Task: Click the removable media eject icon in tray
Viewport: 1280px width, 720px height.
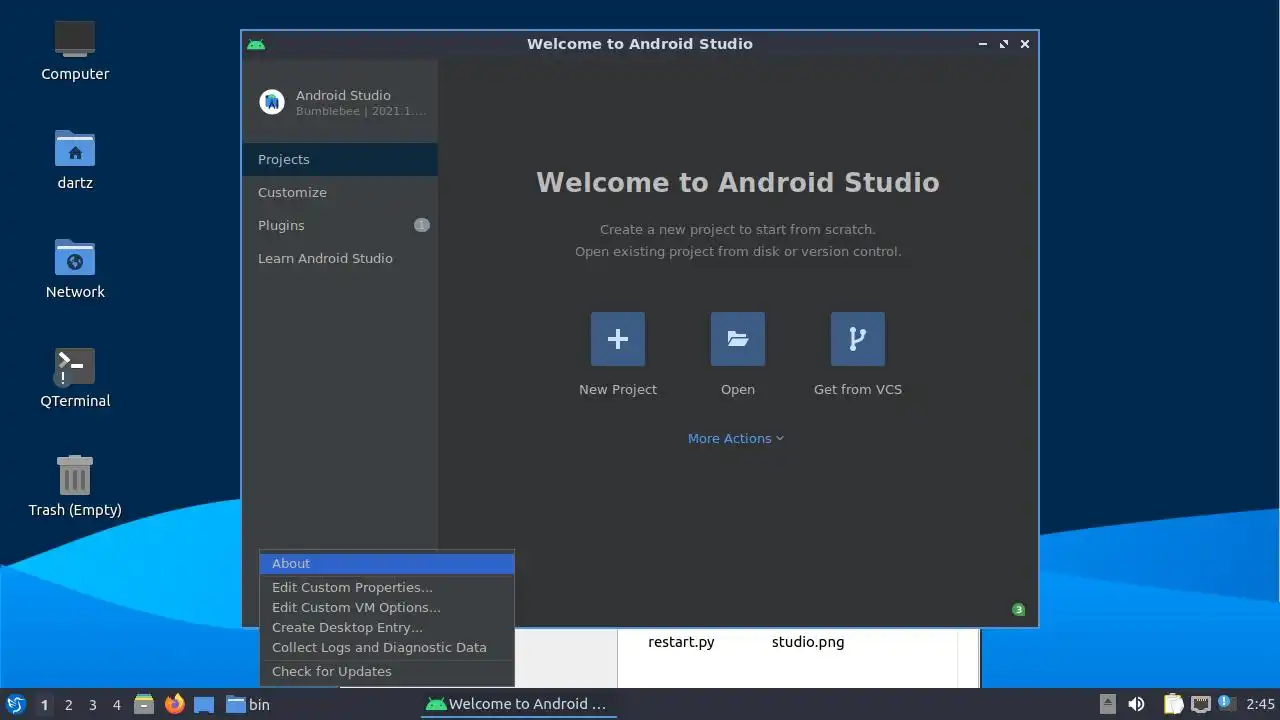Action: 1108,704
